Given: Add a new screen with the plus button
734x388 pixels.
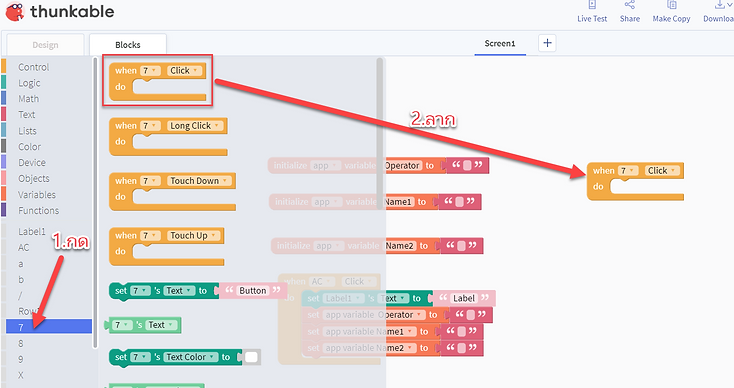Looking at the screenshot, I should [x=547, y=43].
